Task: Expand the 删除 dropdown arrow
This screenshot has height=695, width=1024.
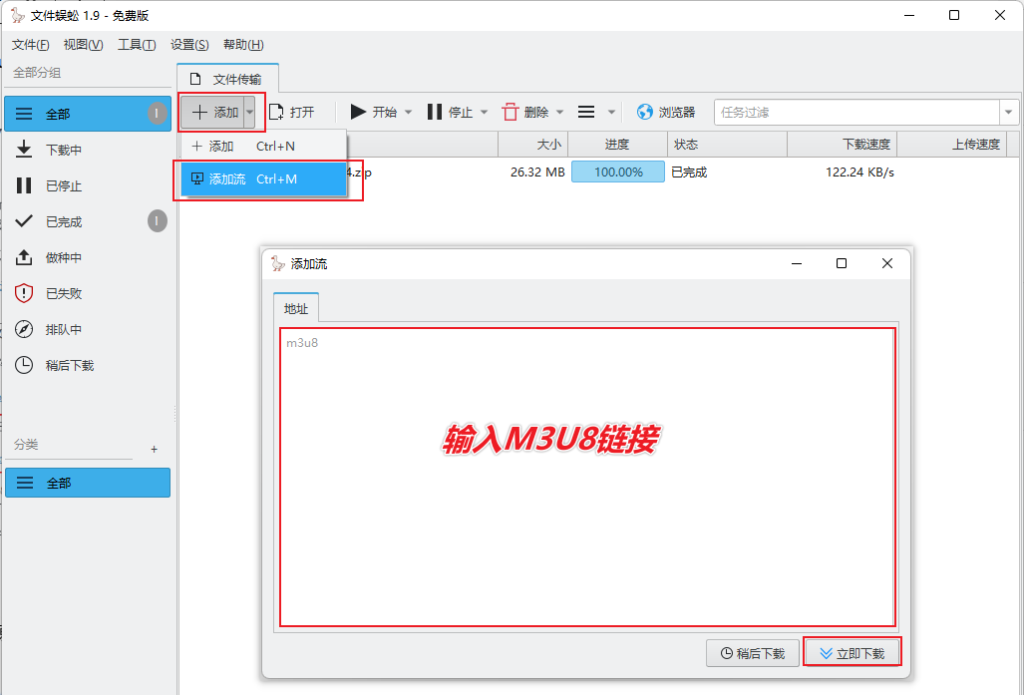Action: 560,112
